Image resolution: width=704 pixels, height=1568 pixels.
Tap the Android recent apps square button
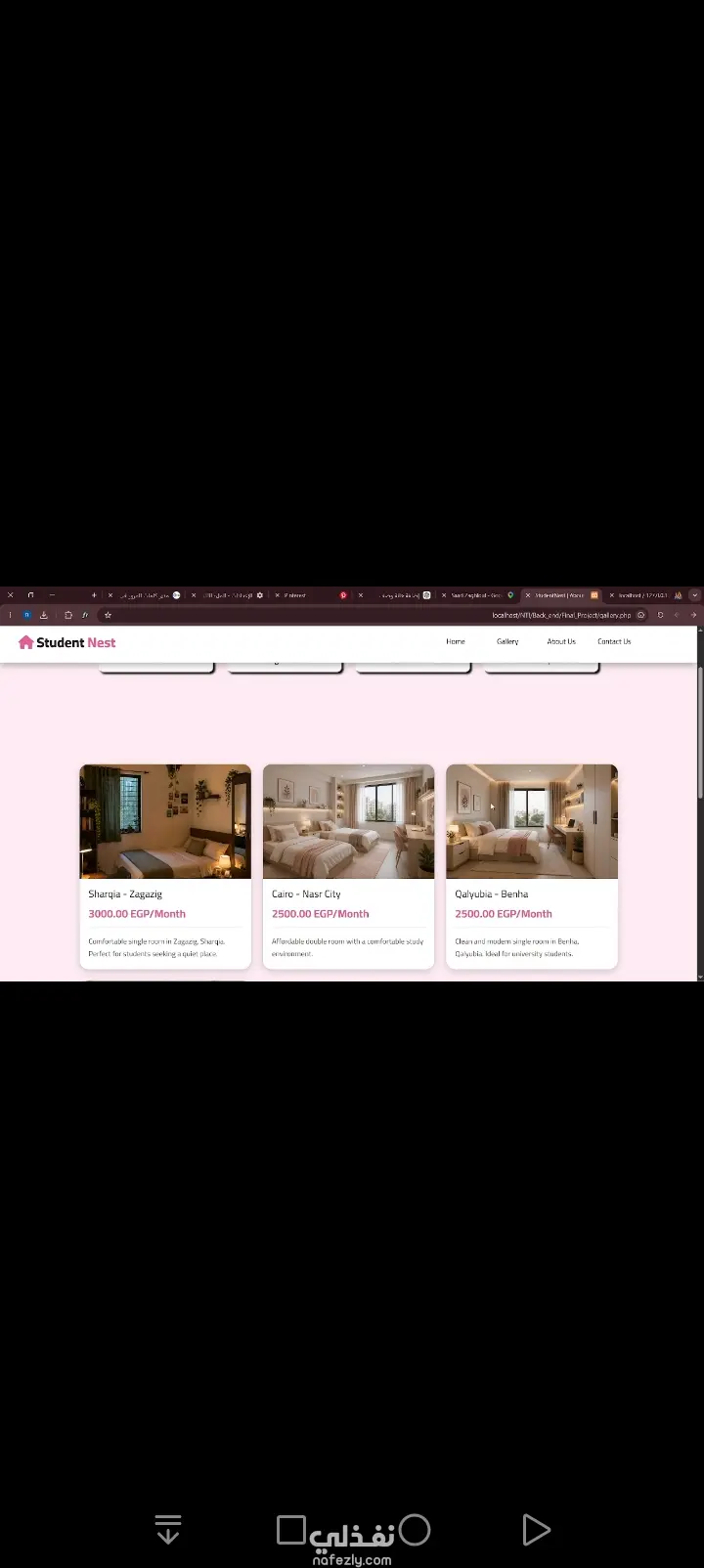click(x=291, y=1530)
